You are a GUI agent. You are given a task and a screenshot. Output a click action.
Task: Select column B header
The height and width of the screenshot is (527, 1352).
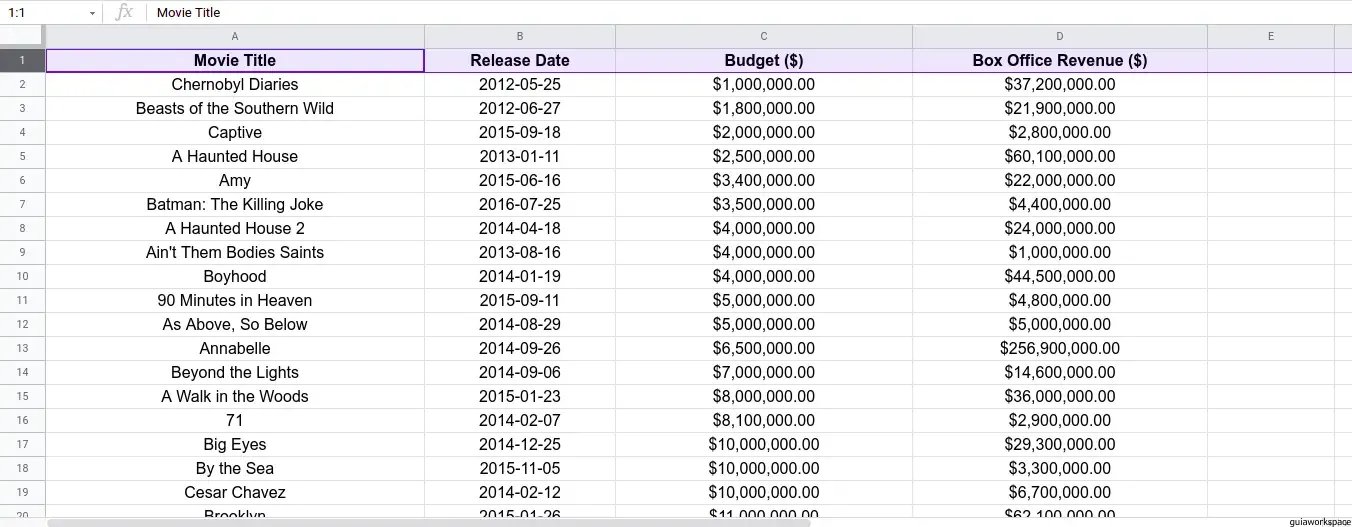click(x=520, y=36)
